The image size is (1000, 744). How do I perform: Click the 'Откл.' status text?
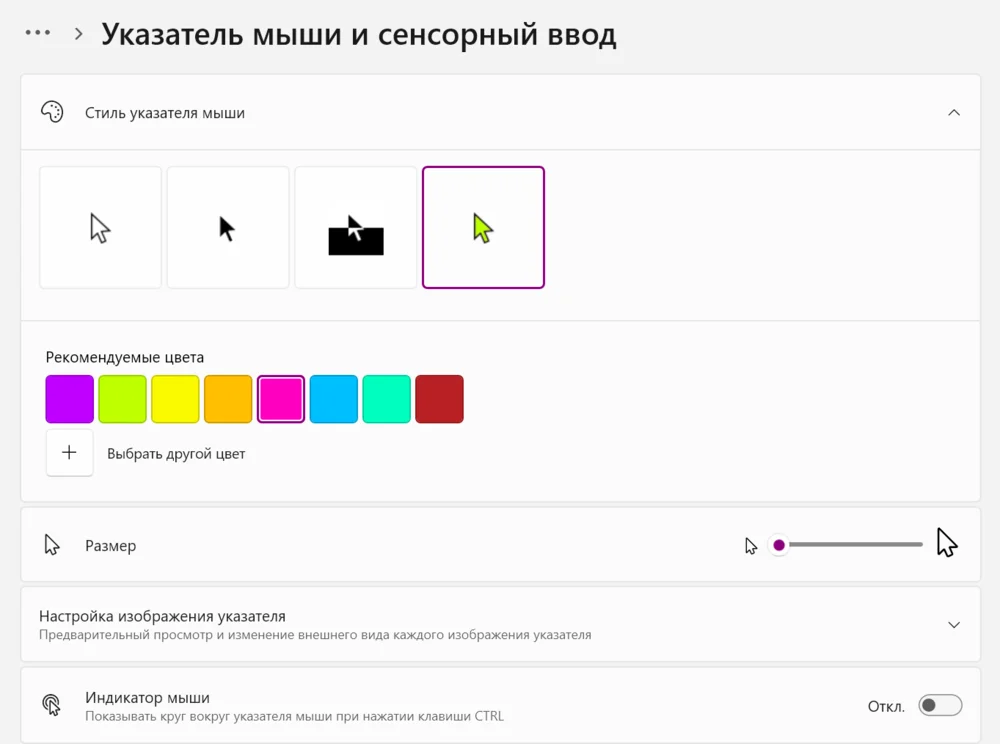(x=886, y=706)
